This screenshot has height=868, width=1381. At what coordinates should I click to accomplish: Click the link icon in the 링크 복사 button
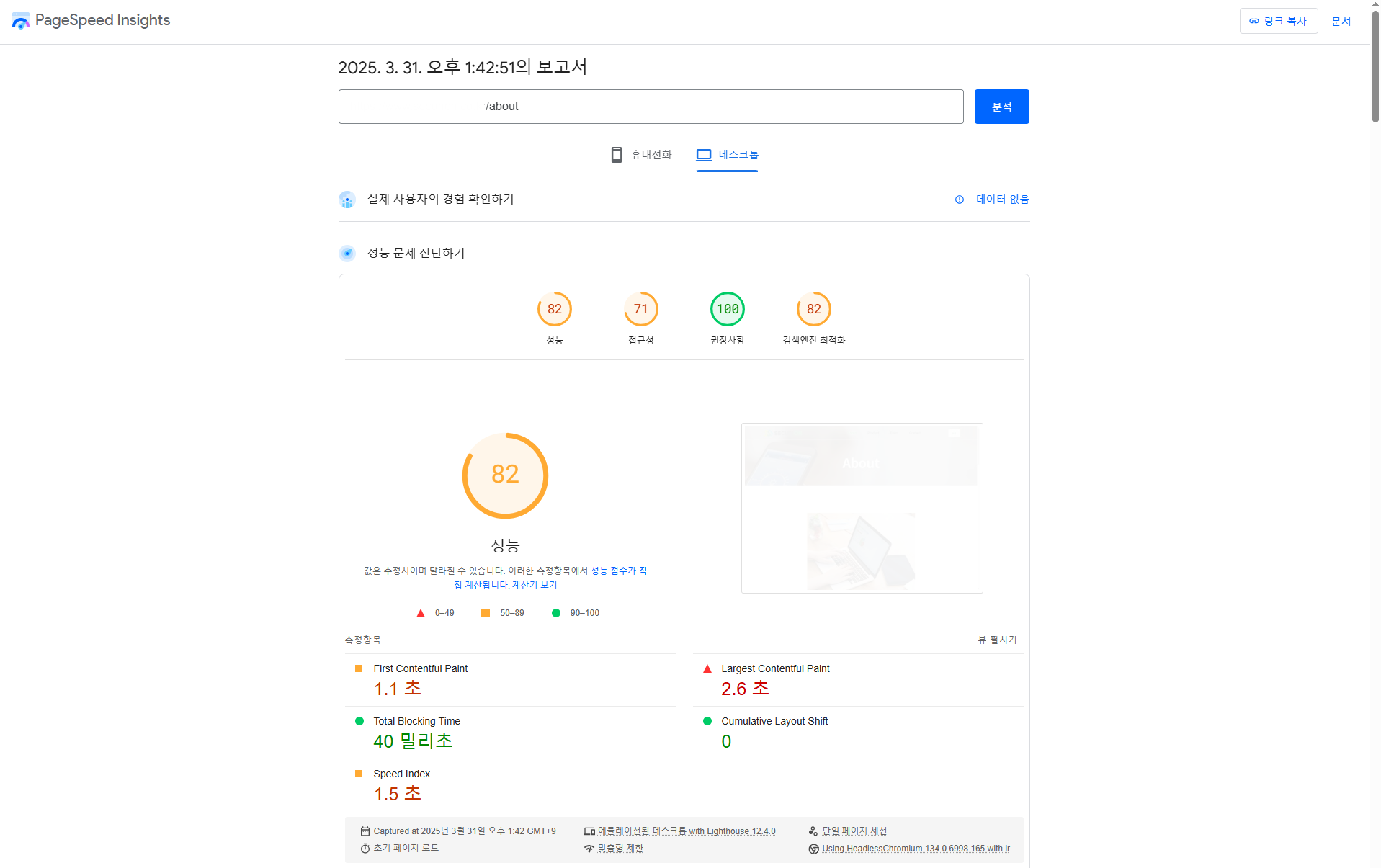point(1254,21)
